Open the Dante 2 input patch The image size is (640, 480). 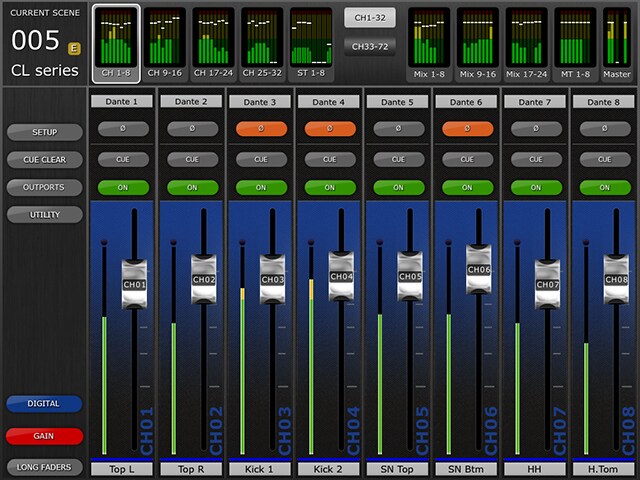tap(192, 102)
